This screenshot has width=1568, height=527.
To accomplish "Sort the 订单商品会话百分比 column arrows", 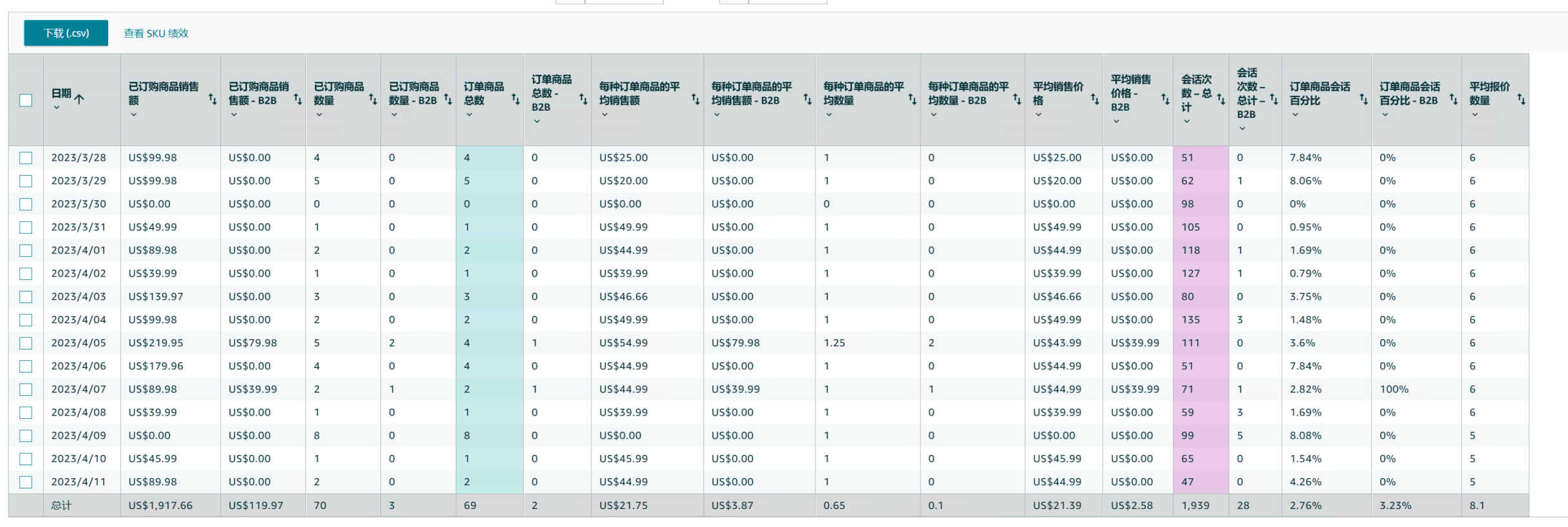I will [1364, 99].
